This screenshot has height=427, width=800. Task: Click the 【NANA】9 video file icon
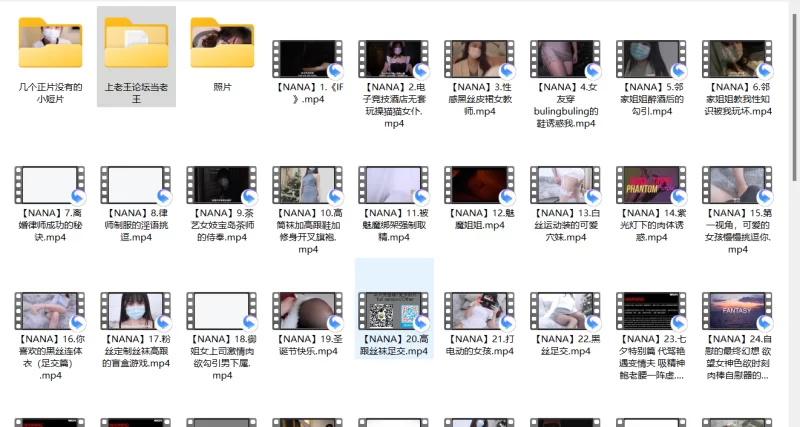click(222, 185)
